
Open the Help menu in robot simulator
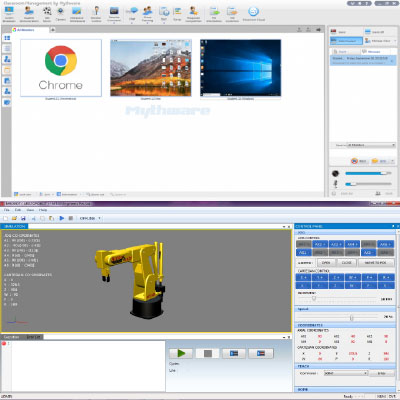[43, 210]
